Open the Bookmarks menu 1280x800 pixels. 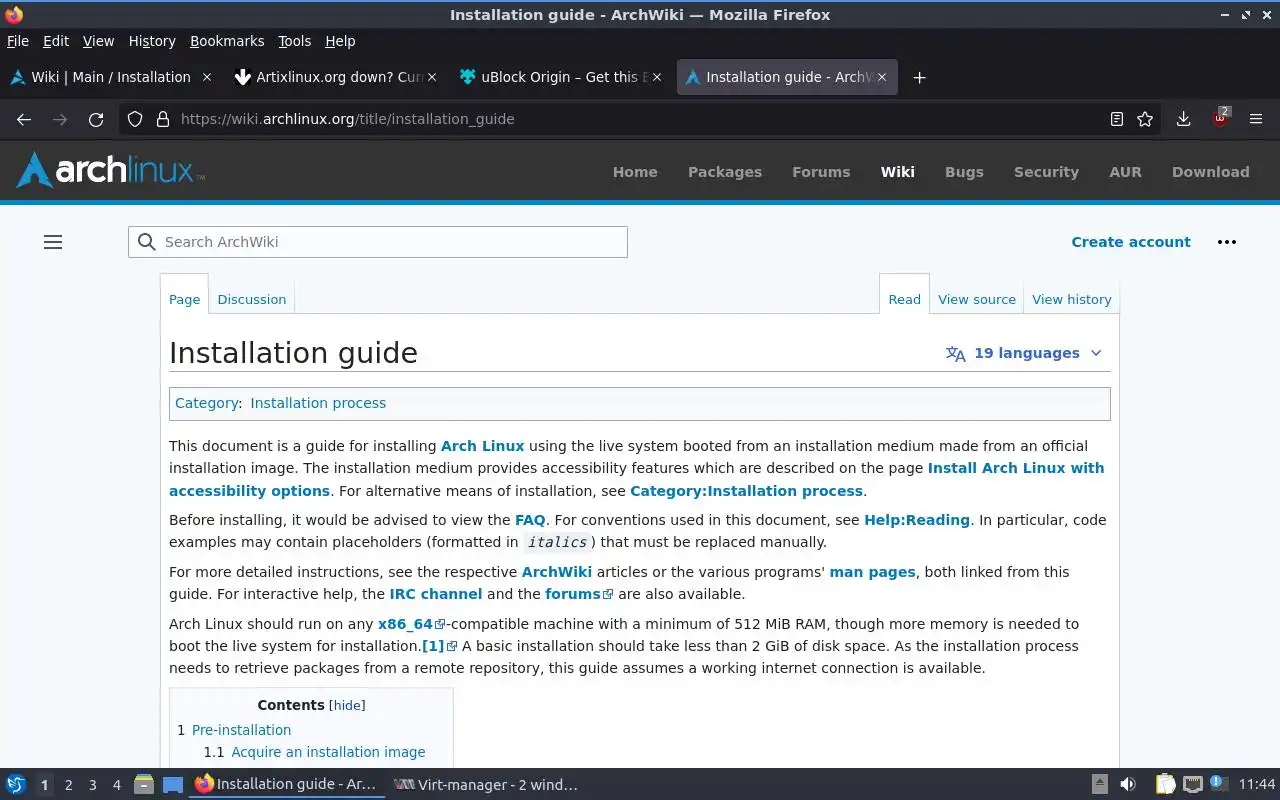coord(227,41)
